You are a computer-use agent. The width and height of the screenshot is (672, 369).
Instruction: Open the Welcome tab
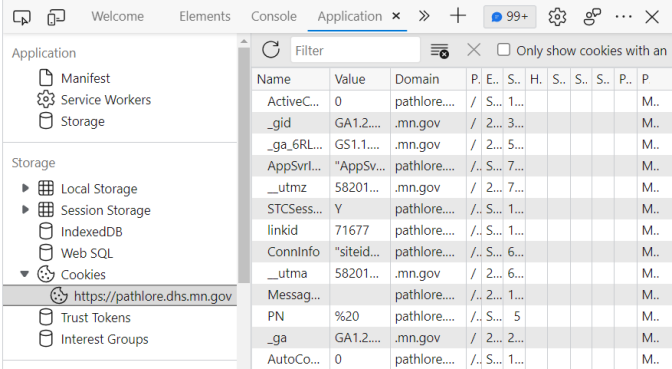(117, 16)
